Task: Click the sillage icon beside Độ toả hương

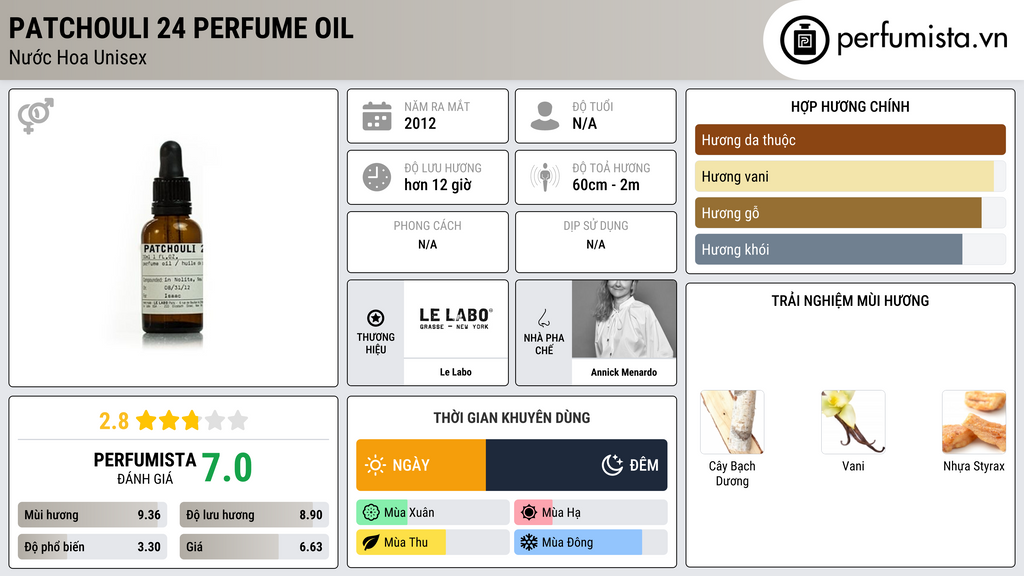Action: 545,178
